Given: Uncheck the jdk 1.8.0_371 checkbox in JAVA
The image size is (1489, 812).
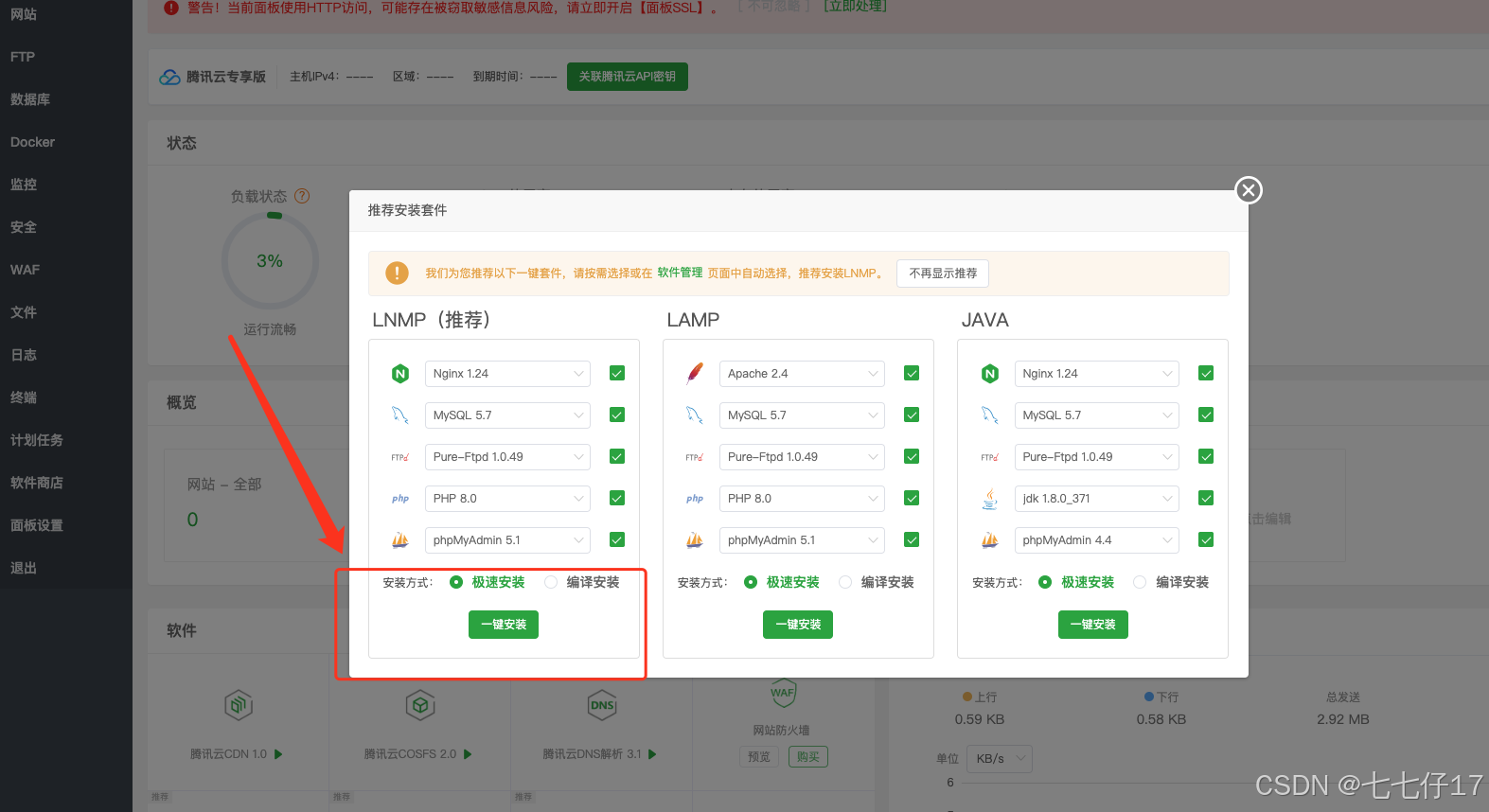Looking at the screenshot, I should click(1206, 499).
